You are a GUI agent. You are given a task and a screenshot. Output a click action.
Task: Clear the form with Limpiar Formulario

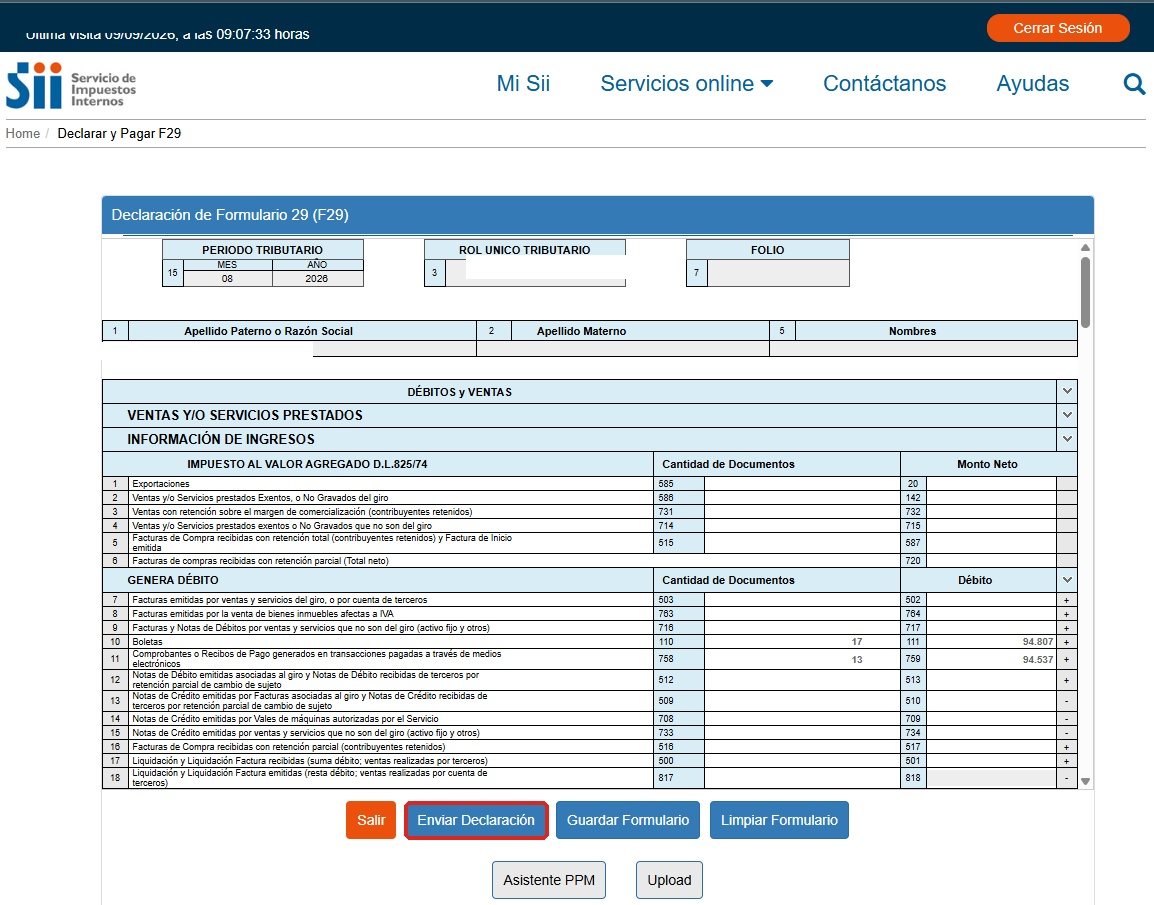pyautogui.click(x=779, y=820)
